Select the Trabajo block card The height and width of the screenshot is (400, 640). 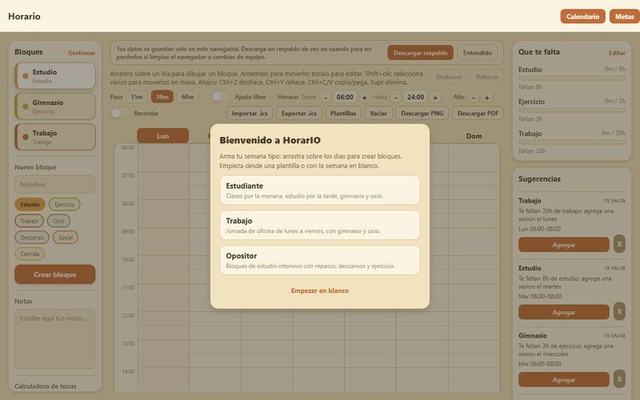pyautogui.click(x=55, y=137)
